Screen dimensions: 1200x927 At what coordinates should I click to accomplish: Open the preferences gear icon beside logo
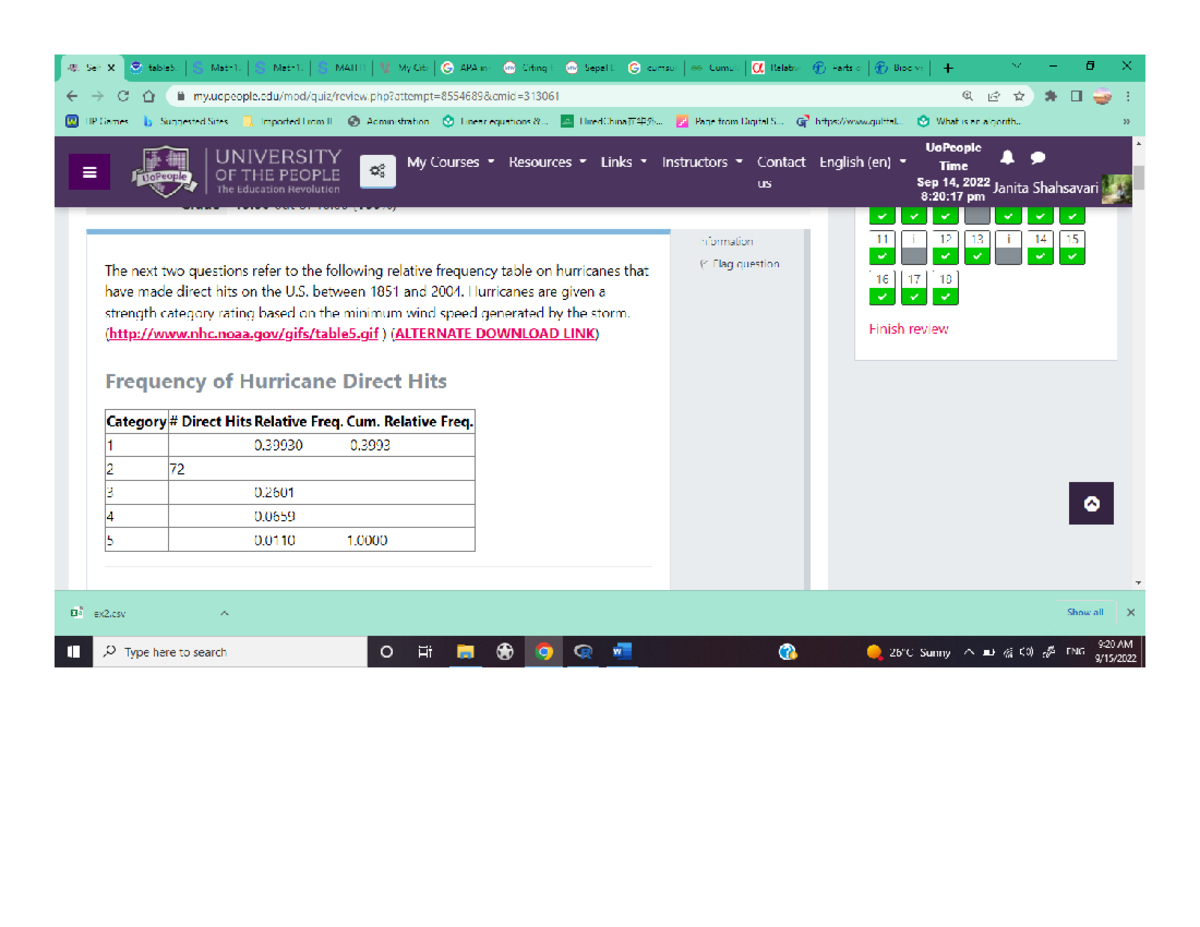377,170
